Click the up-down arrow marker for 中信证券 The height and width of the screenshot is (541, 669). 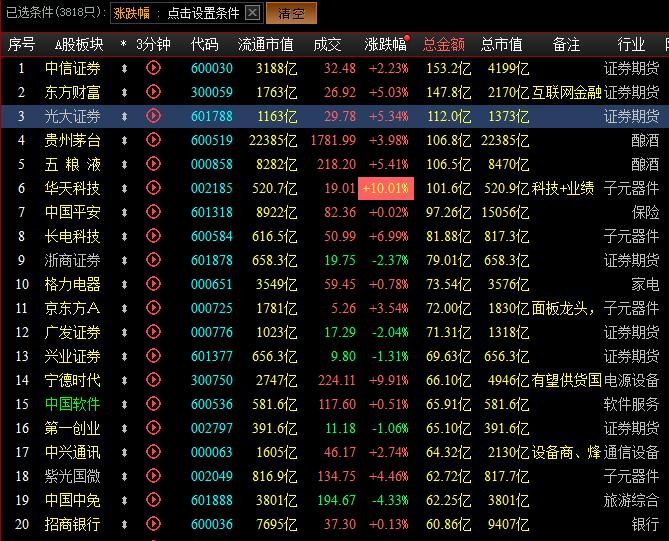[124, 68]
